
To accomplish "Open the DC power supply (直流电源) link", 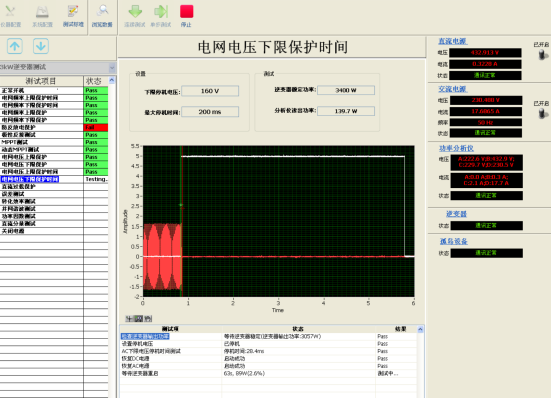I will click(x=452, y=41).
